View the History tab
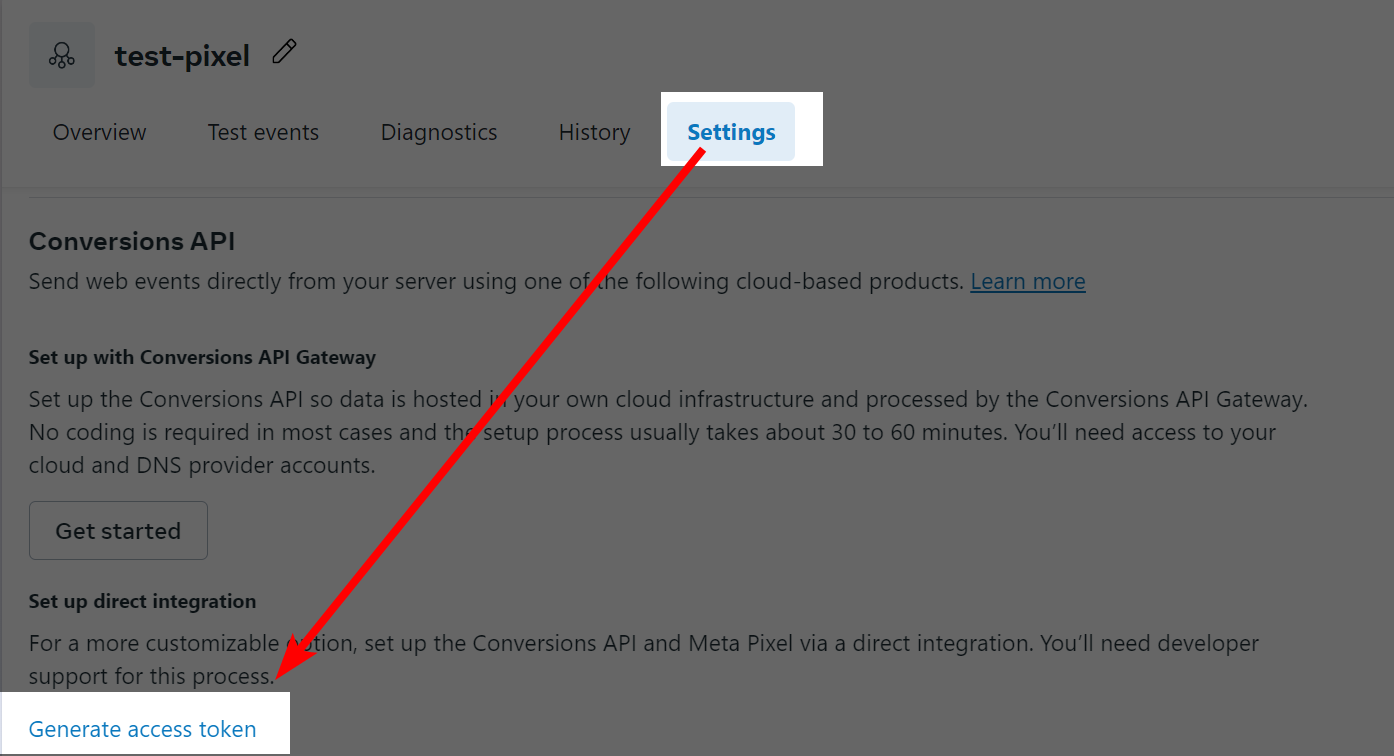This screenshot has height=756, width=1394. (594, 132)
